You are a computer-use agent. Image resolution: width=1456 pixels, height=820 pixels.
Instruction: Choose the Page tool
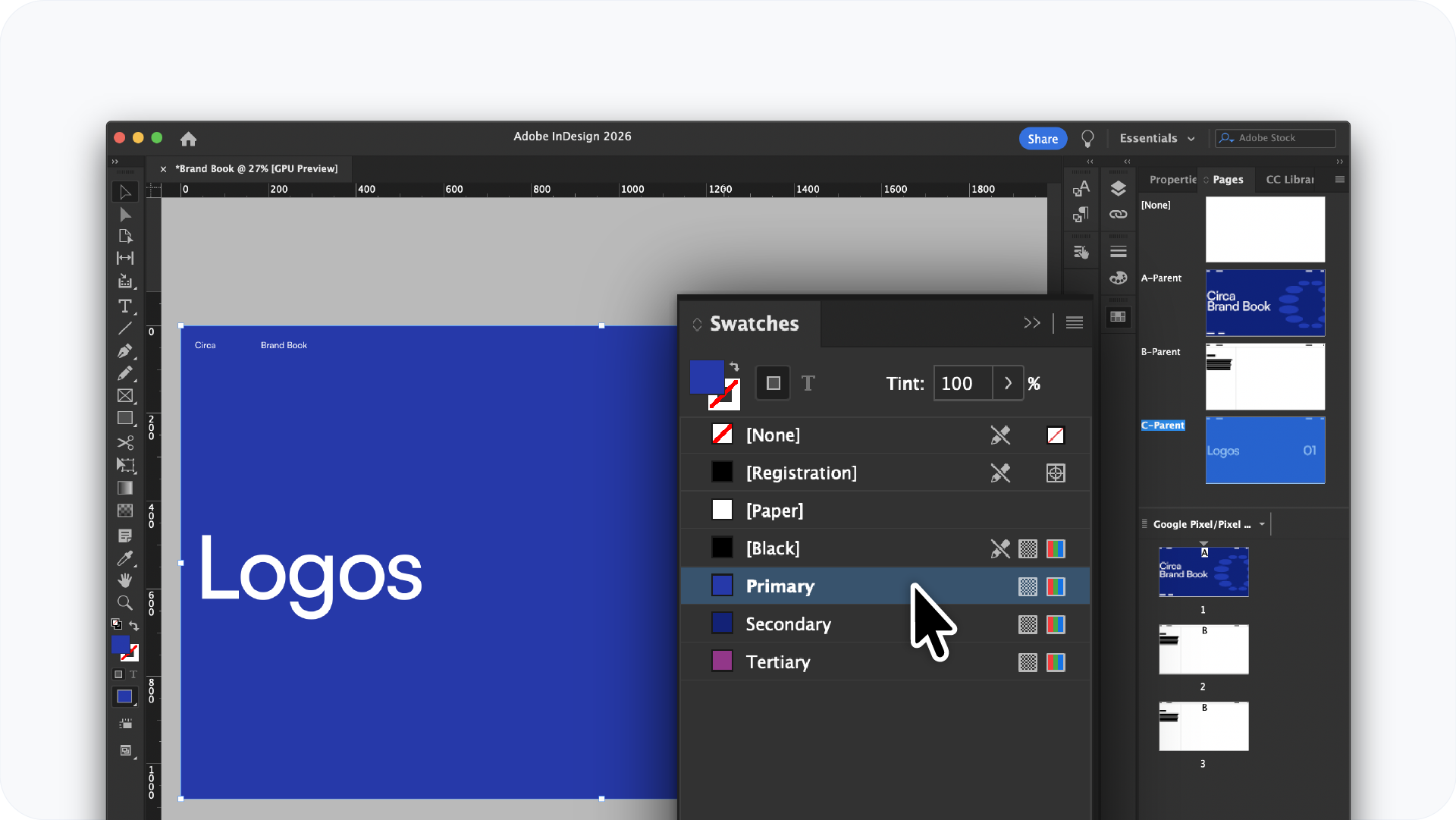tap(125, 237)
